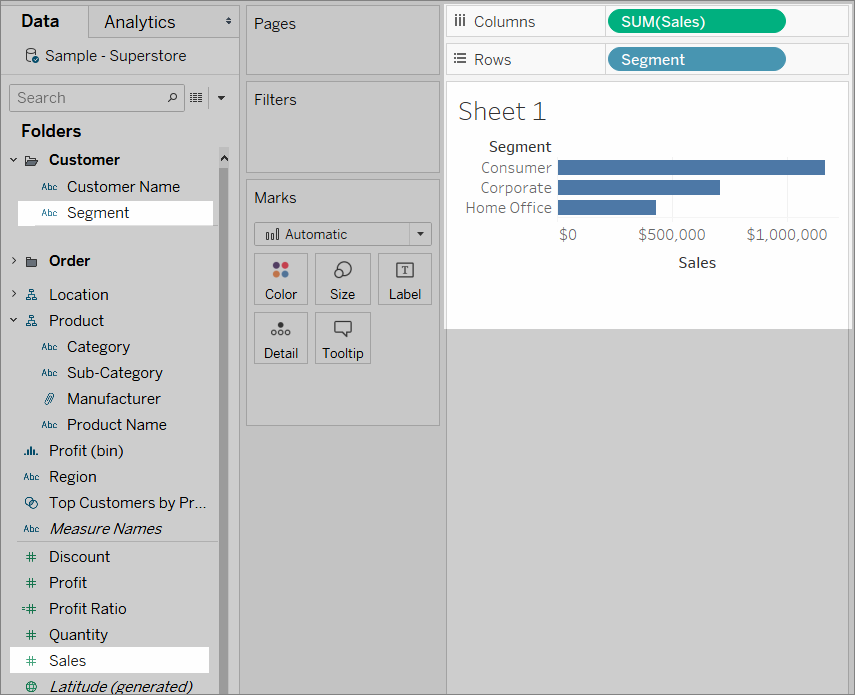Select the SUM(Sales) pill on Columns
The height and width of the screenshot is (695, 855).
[x=696, y=21]
